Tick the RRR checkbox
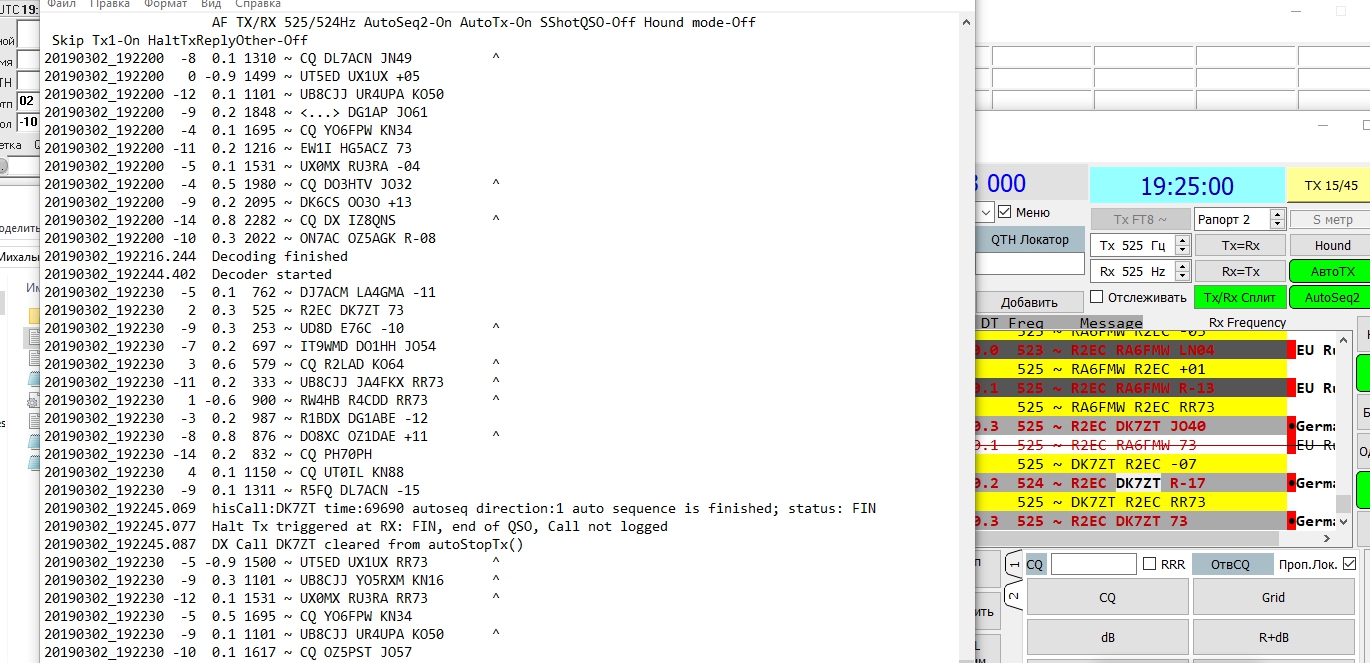1370x663 pixels. pos(1149,564)
